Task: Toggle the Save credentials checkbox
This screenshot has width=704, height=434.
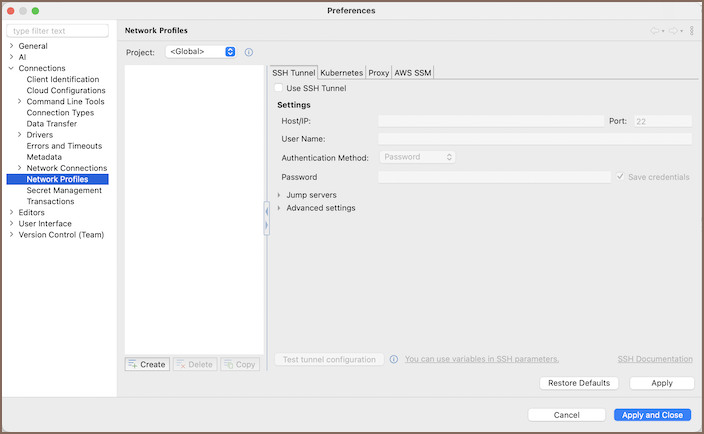Action: [x=620, y=177]
